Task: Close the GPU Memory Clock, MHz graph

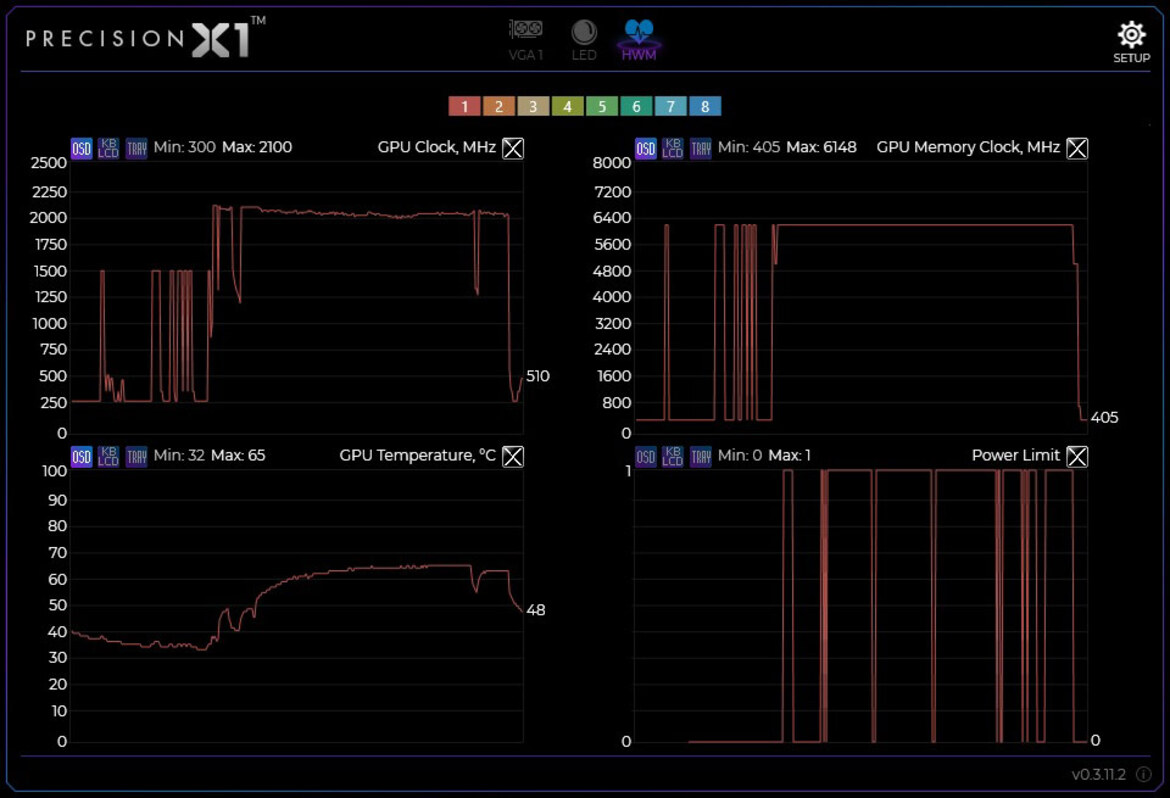Action: tap(1077, 149)
